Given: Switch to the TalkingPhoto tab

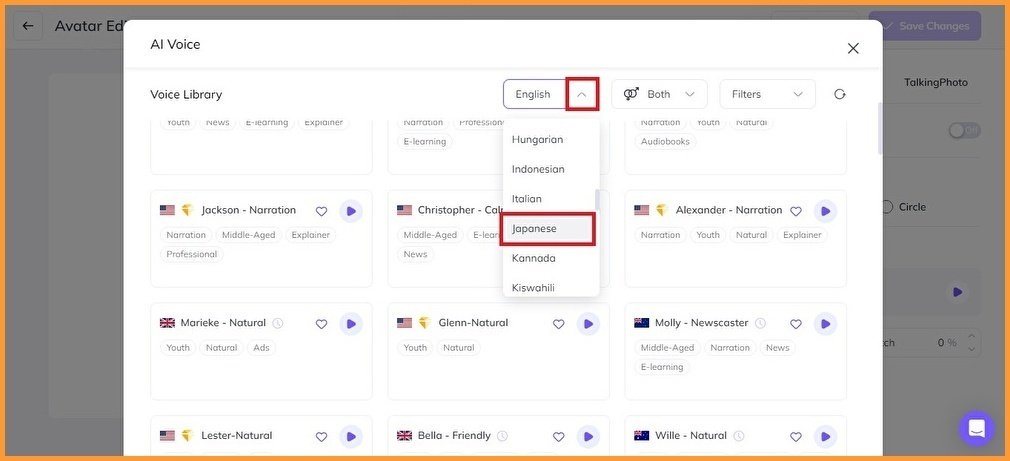Looking at the screenshot, I should click(x=935, y=82).
